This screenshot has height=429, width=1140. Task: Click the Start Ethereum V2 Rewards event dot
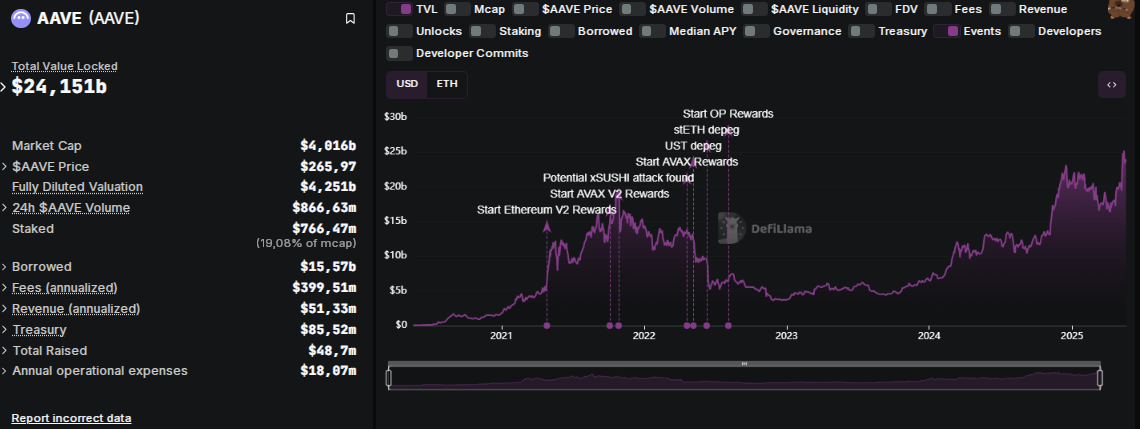(x=547, y=326)
